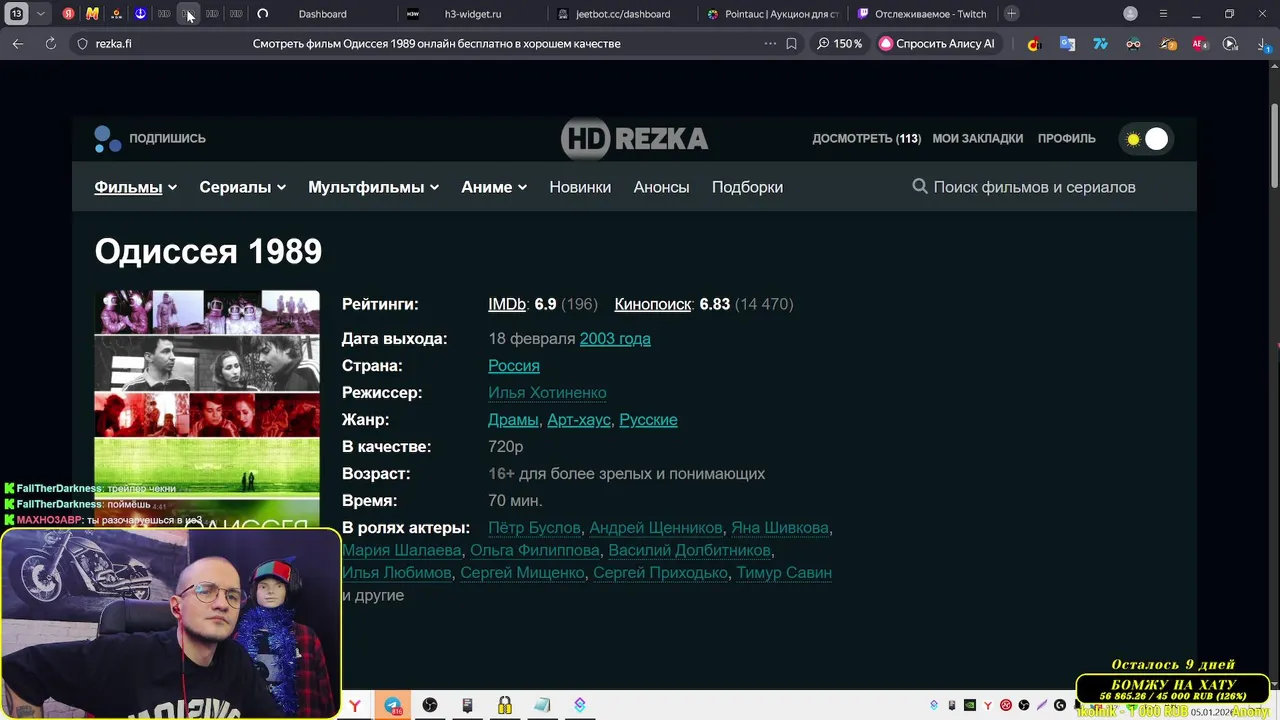Expand the tab groups chevron dropdown
This screenshot has width=1280, height=720.
40,14
